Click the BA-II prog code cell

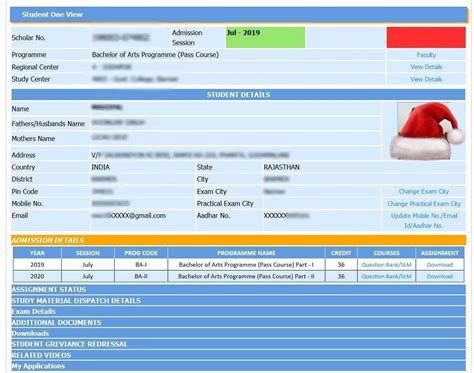(x=141, y=276)
